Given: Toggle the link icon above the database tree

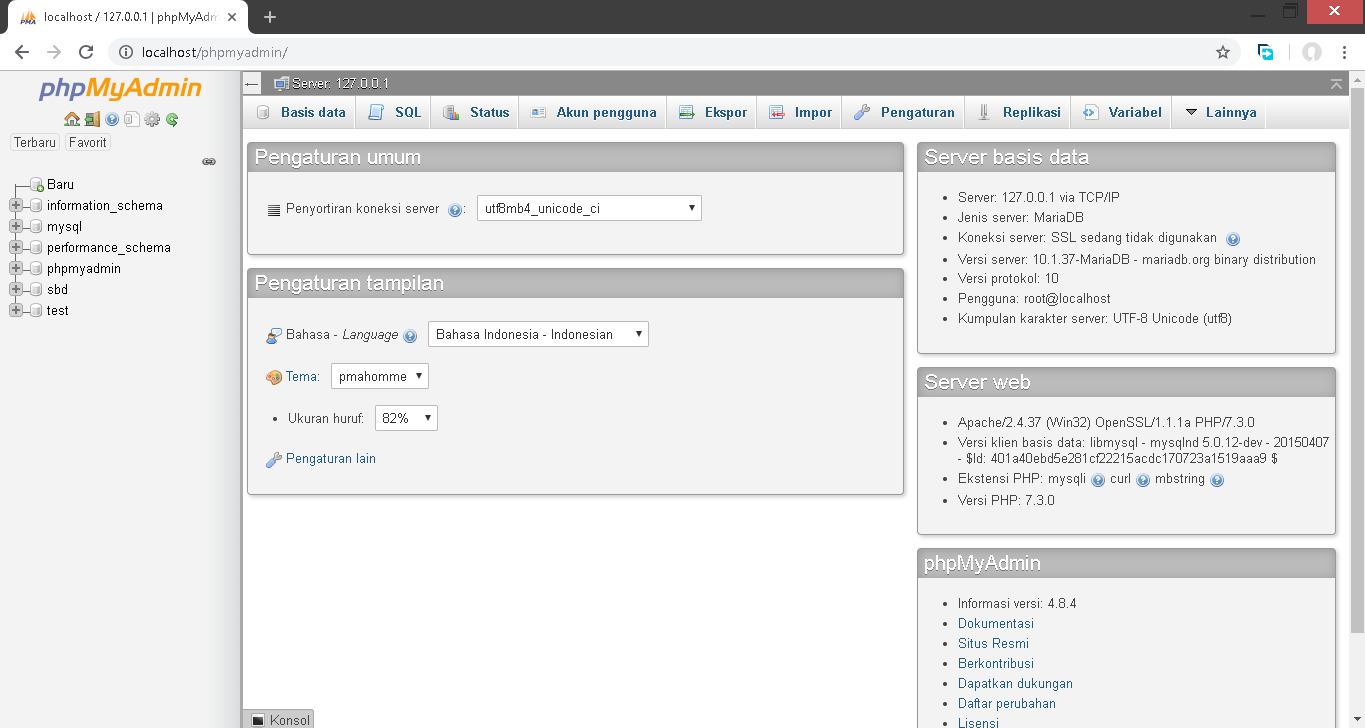Looking at the screenshot, I should pos(208,161).
